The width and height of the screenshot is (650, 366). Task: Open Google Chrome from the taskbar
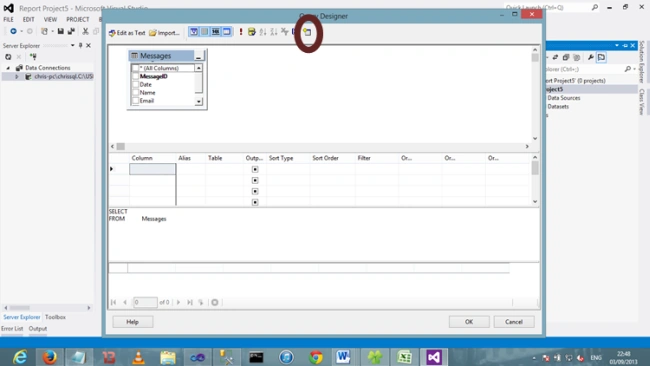coord(316,357)
